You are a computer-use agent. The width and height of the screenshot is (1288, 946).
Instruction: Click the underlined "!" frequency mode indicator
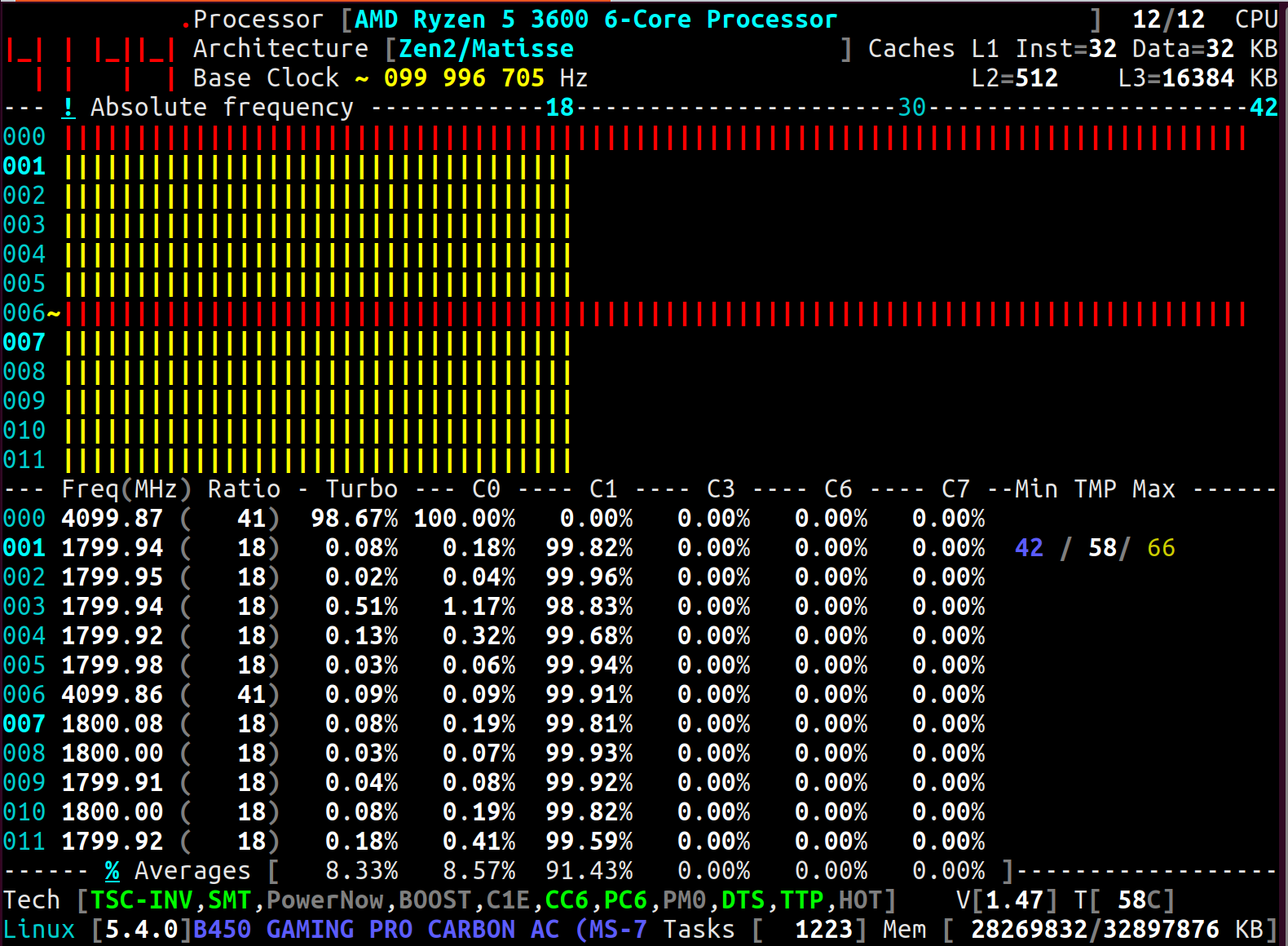pyautogui.click(x=68, y=108)
